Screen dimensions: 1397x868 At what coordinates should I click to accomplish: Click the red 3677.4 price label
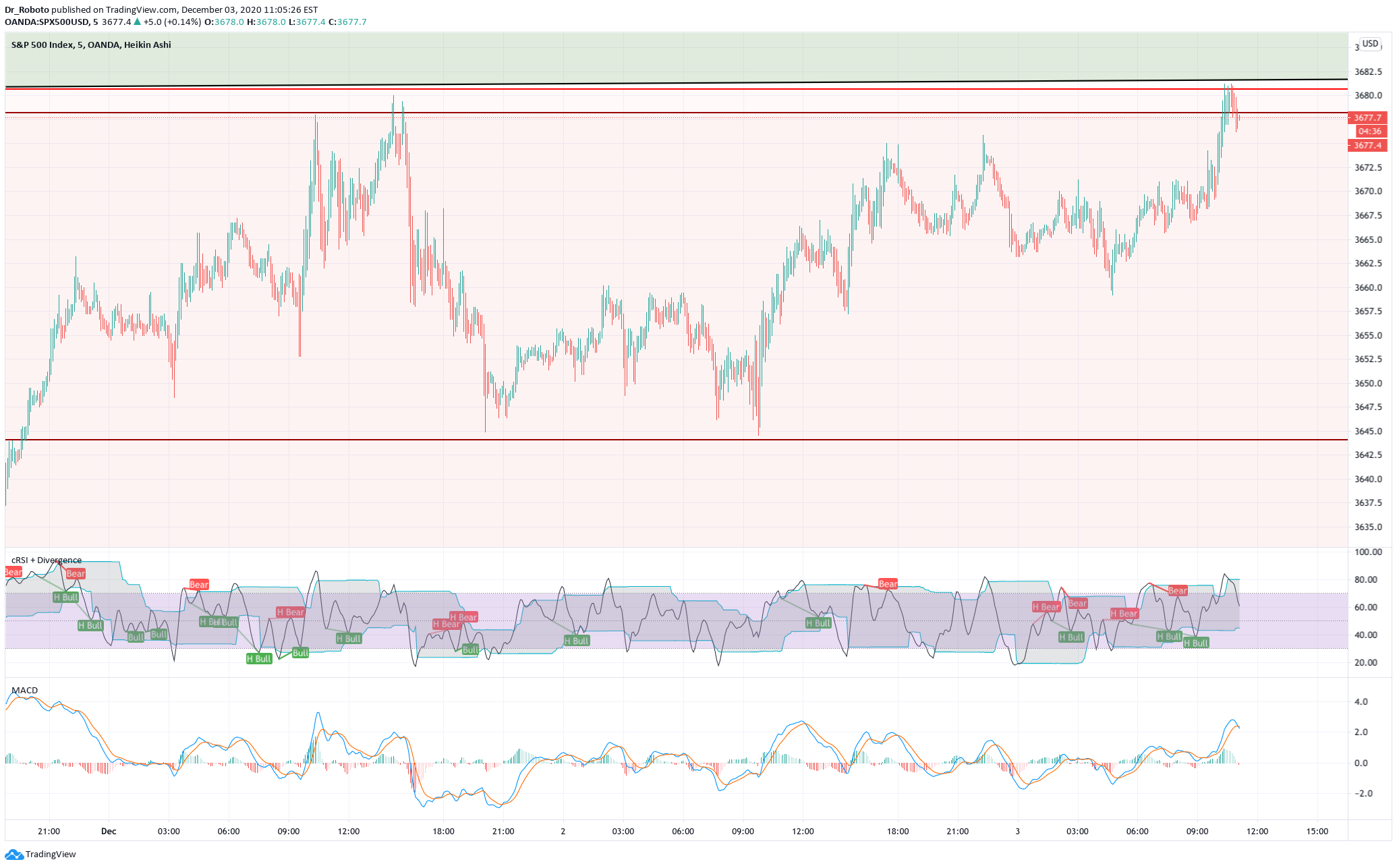[1367, 145]
